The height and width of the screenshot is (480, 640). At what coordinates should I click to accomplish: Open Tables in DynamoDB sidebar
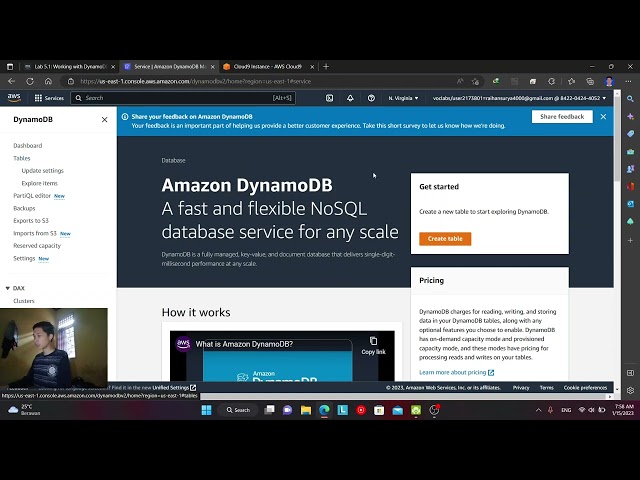(22, 158)
